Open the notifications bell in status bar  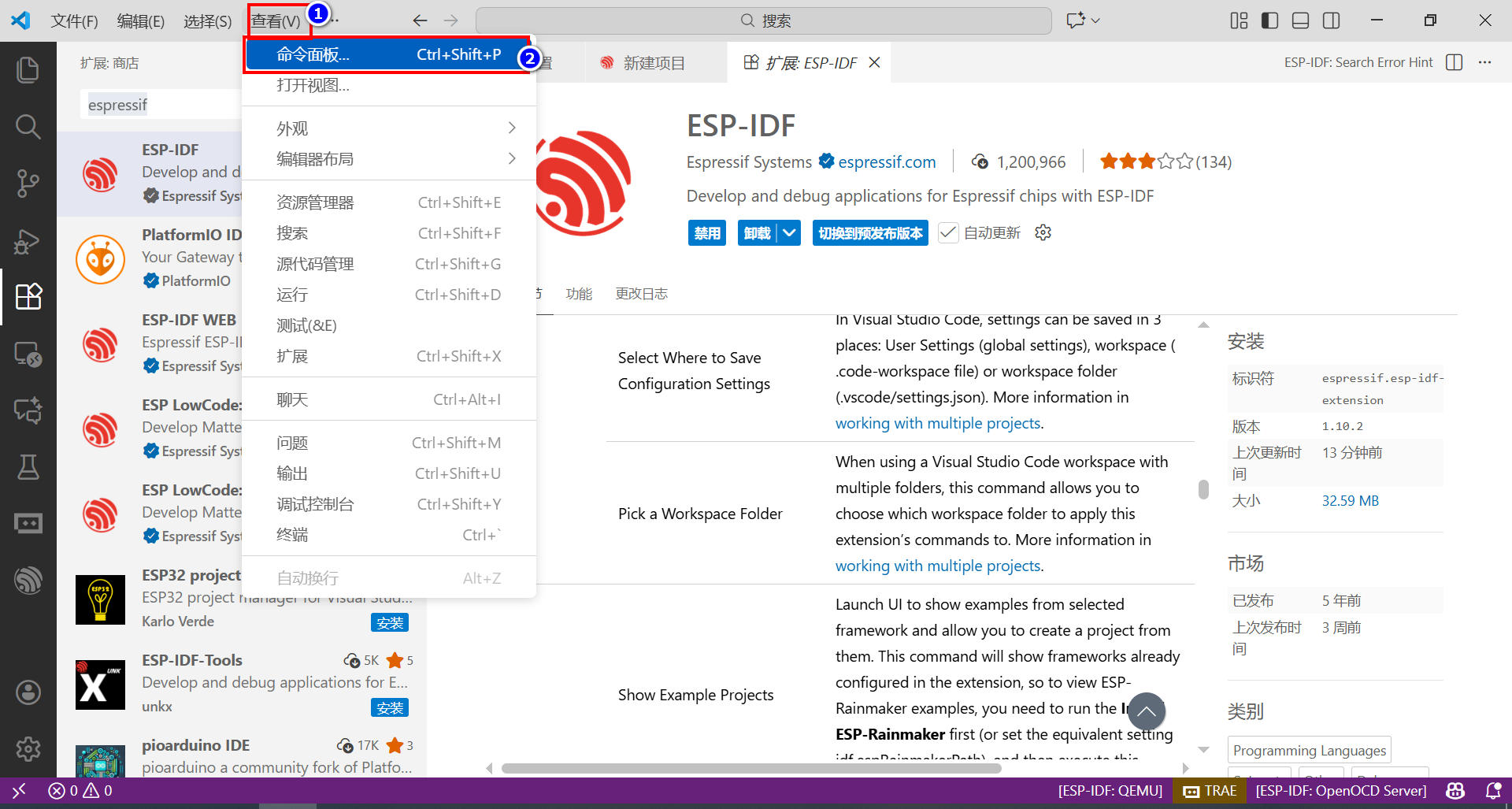[1492, 790]
